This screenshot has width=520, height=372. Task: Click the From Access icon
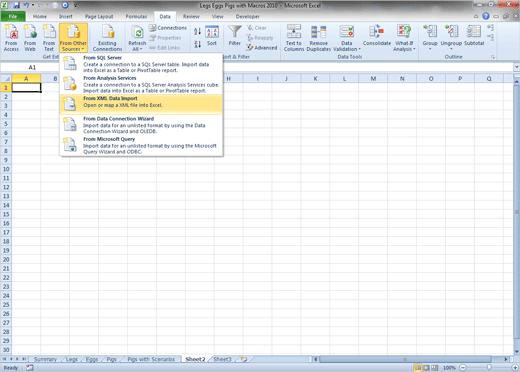click(x=11, y=38)
